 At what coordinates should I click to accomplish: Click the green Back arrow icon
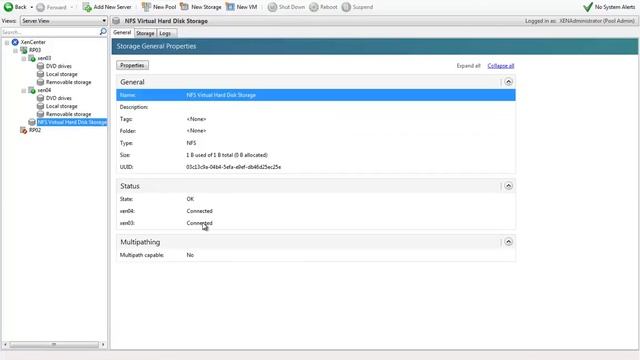click(x=8, y=7)
